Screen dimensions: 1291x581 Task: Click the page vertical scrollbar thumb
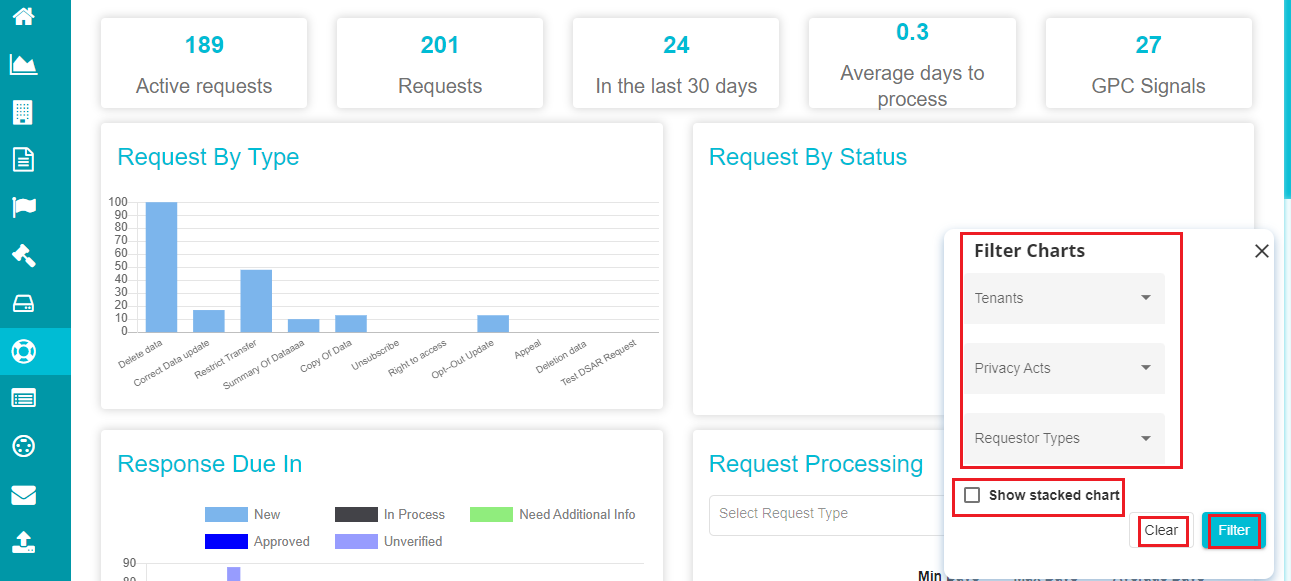coord(1287,98)
